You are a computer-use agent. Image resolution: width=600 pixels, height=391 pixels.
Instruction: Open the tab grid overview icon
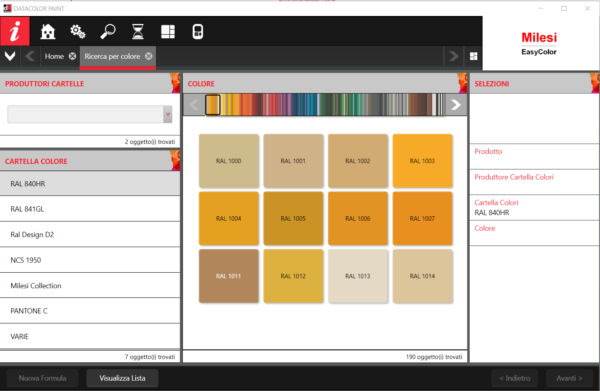click(x=473, y=56)
